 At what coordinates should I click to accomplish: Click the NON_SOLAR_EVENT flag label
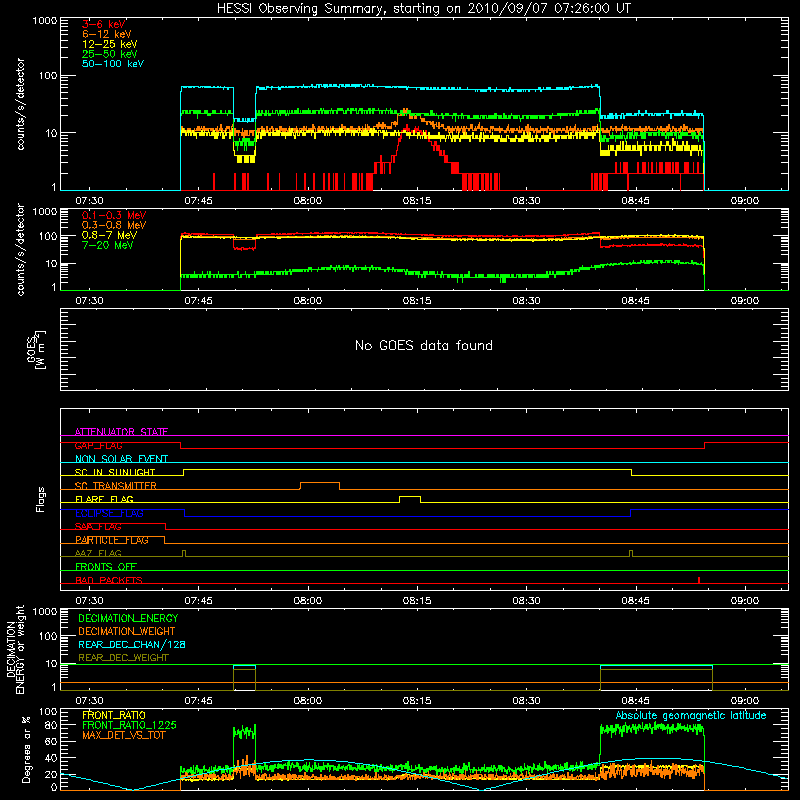pos(121,459)
